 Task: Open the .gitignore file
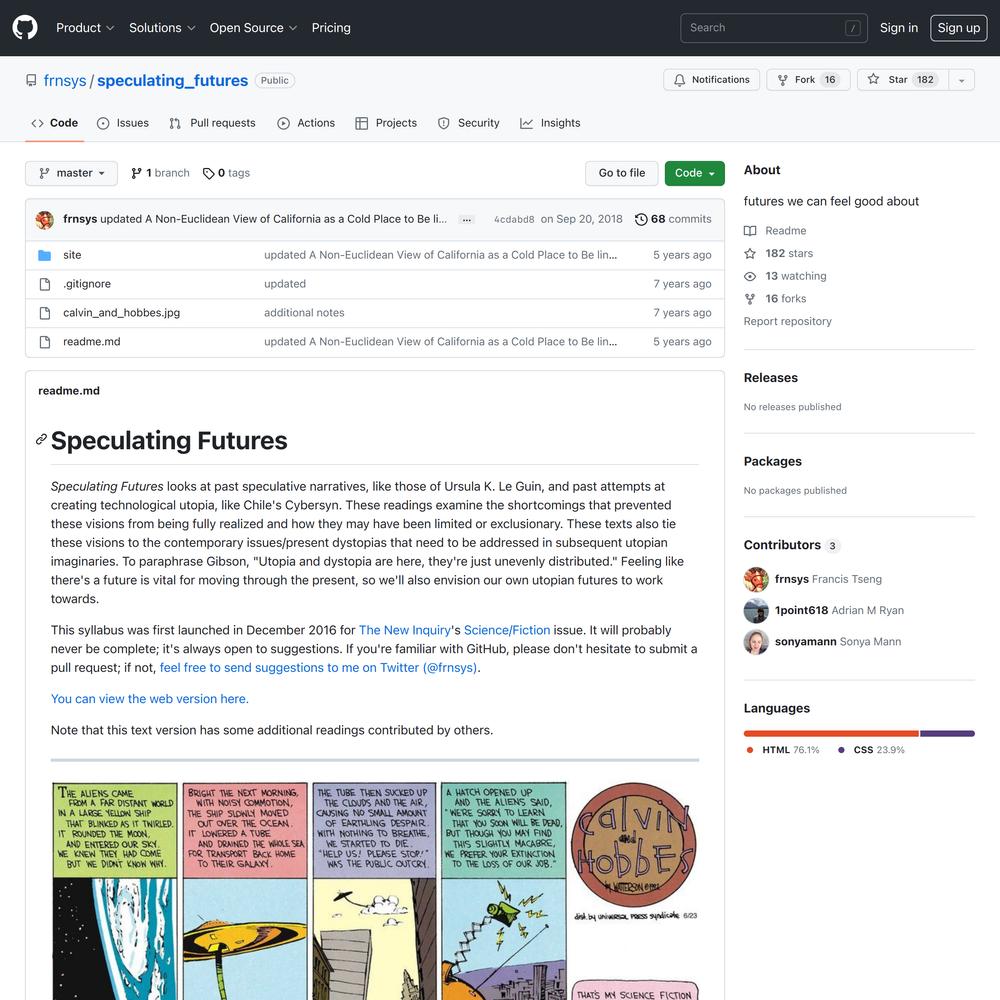click(x=87, y=284)
